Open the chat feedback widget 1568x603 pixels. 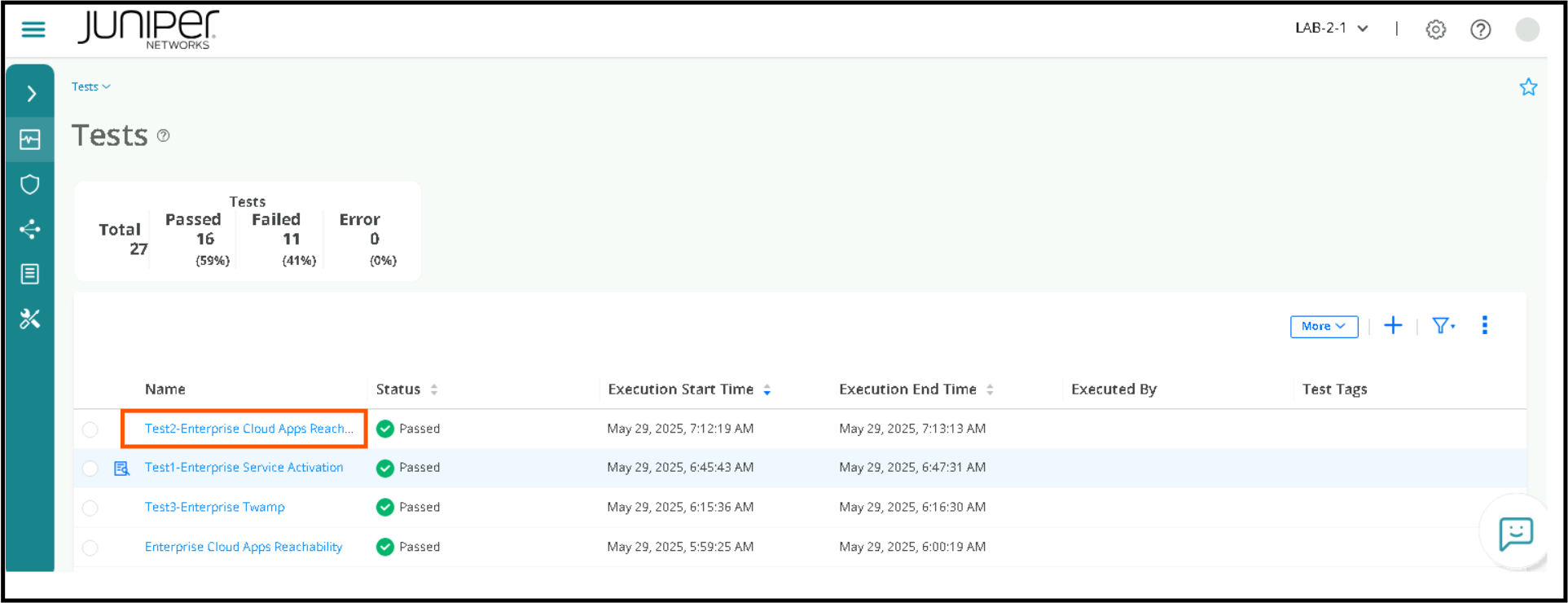tap(1515, 534)
